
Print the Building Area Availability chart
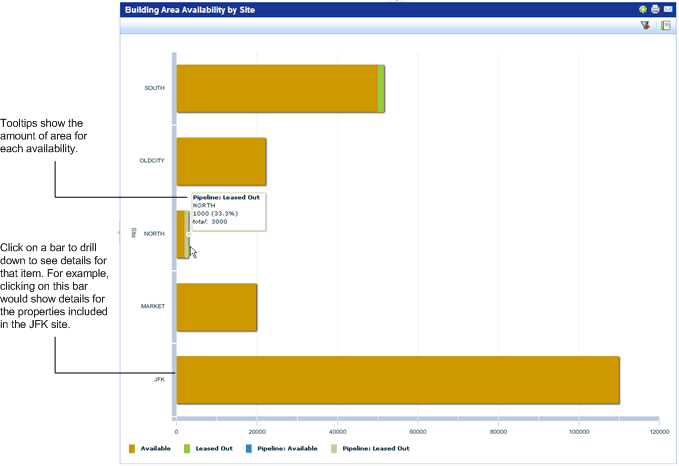click(655, 9)
